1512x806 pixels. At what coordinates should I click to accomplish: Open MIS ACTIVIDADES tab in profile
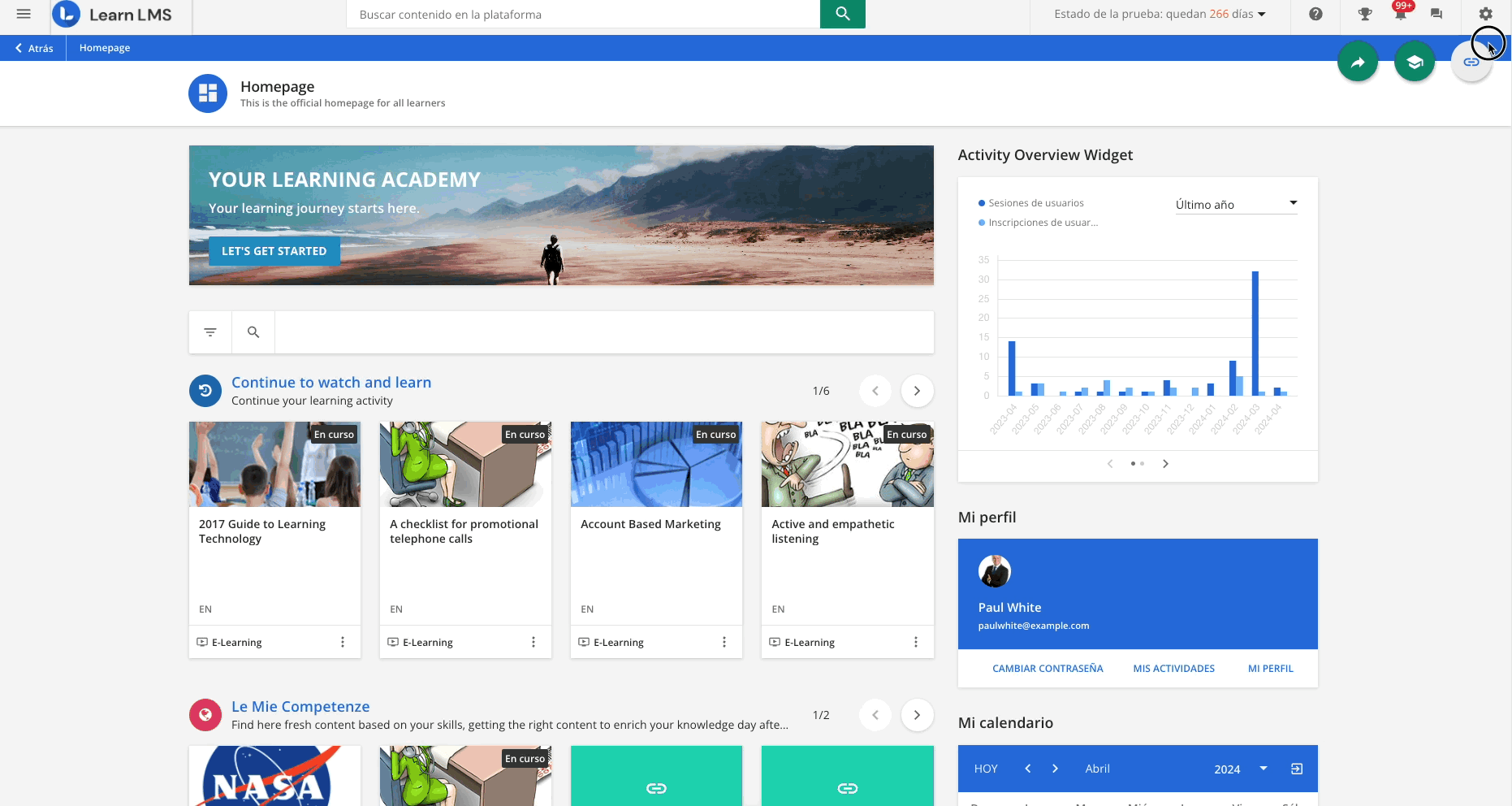coord(1174,669)
